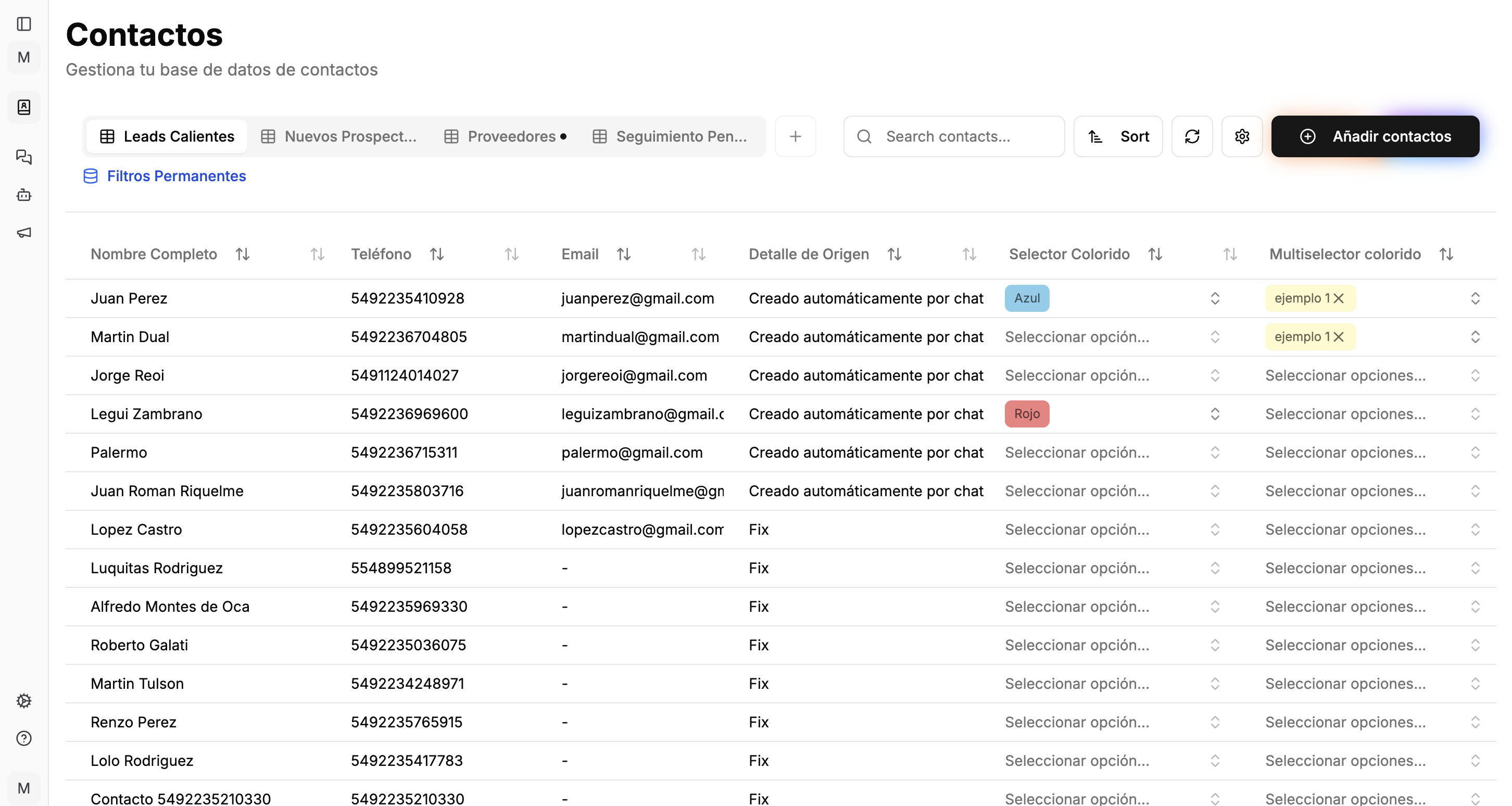The image size is (1512, 806).
Task: Open the bot icon in sidebar
Action: 24,195
